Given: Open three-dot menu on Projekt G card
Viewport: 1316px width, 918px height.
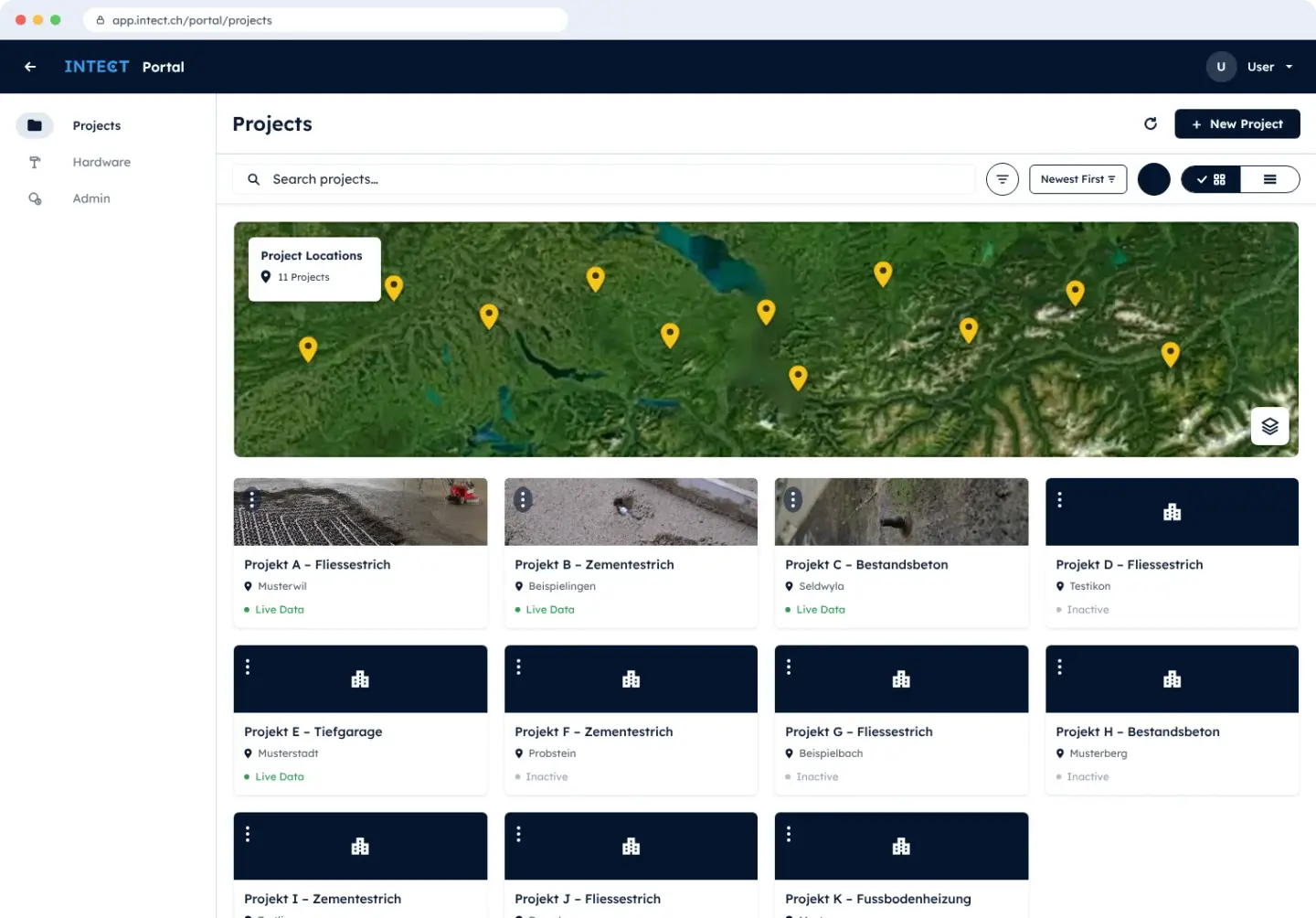Looking at the screenshot, I should click(x=789, y=667).
